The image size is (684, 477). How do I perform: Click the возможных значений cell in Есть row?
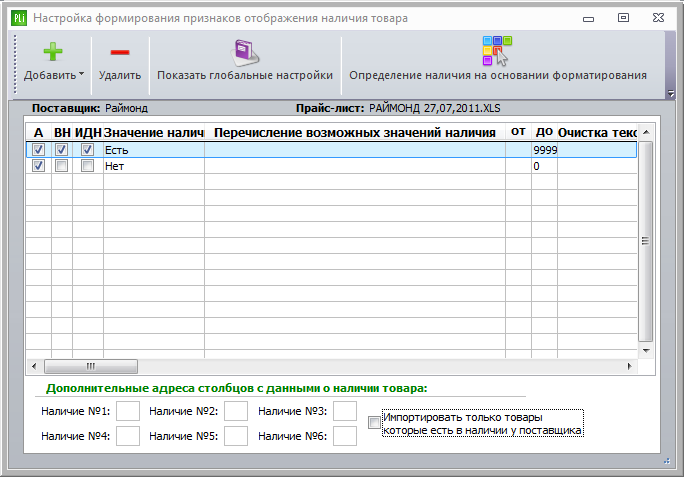point(355,150)
